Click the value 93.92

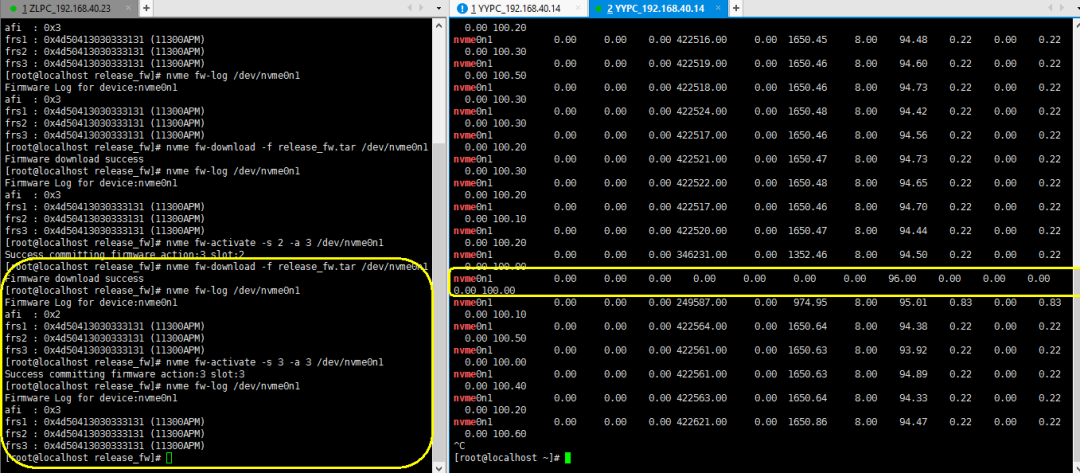pos(913,350)
